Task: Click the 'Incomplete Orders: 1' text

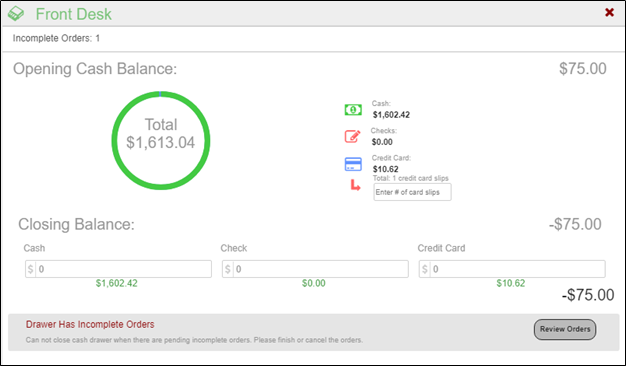Action: pos(56,38)
